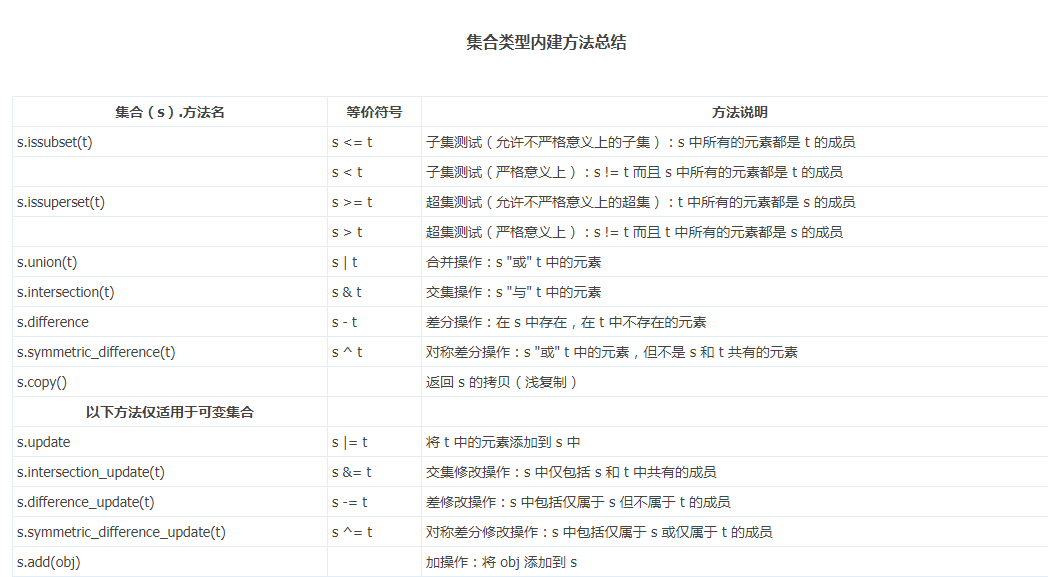Click description 子集测试（允许不严格意义上的子集）

coord(640,142)
